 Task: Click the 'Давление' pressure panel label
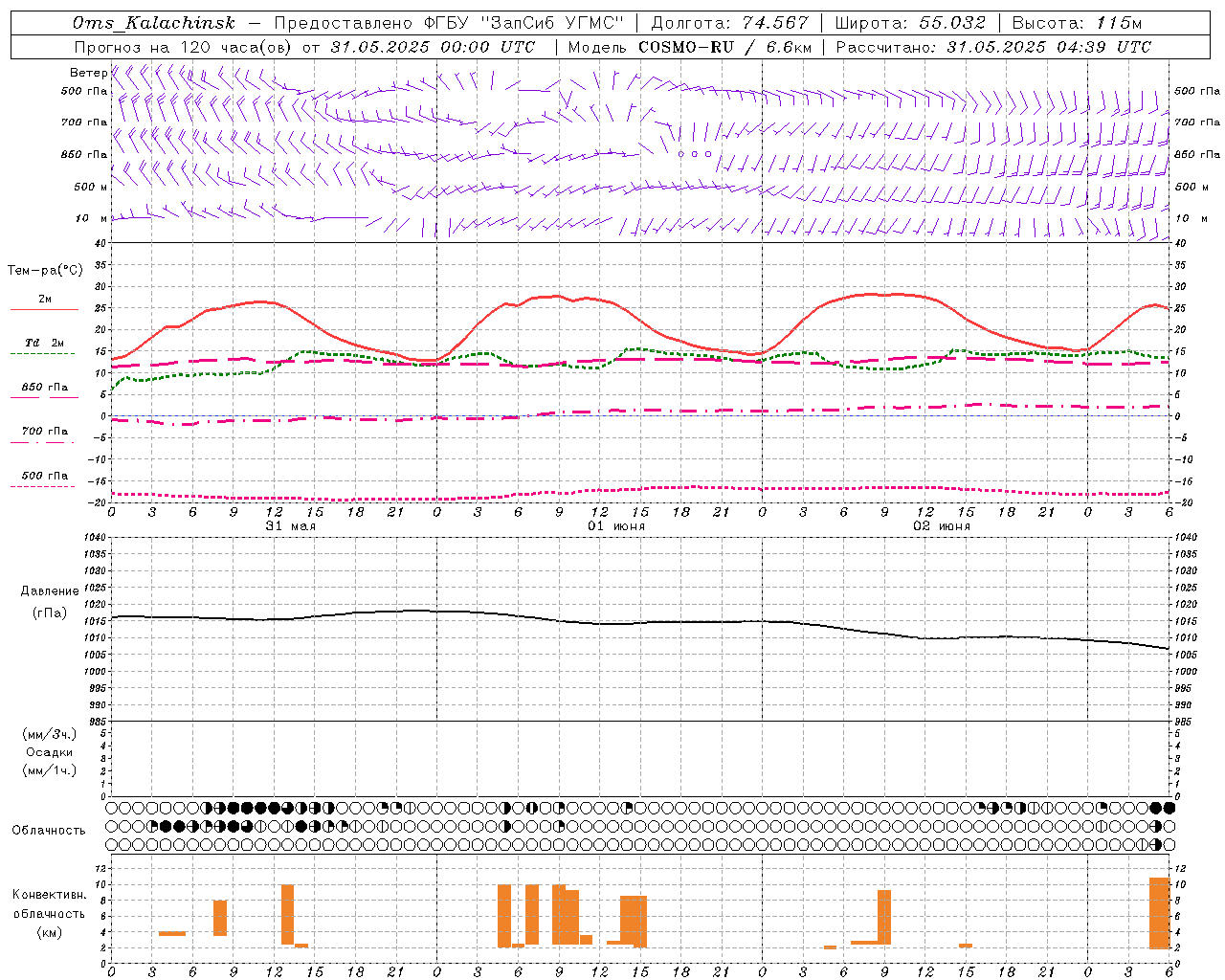click(50, 591)
